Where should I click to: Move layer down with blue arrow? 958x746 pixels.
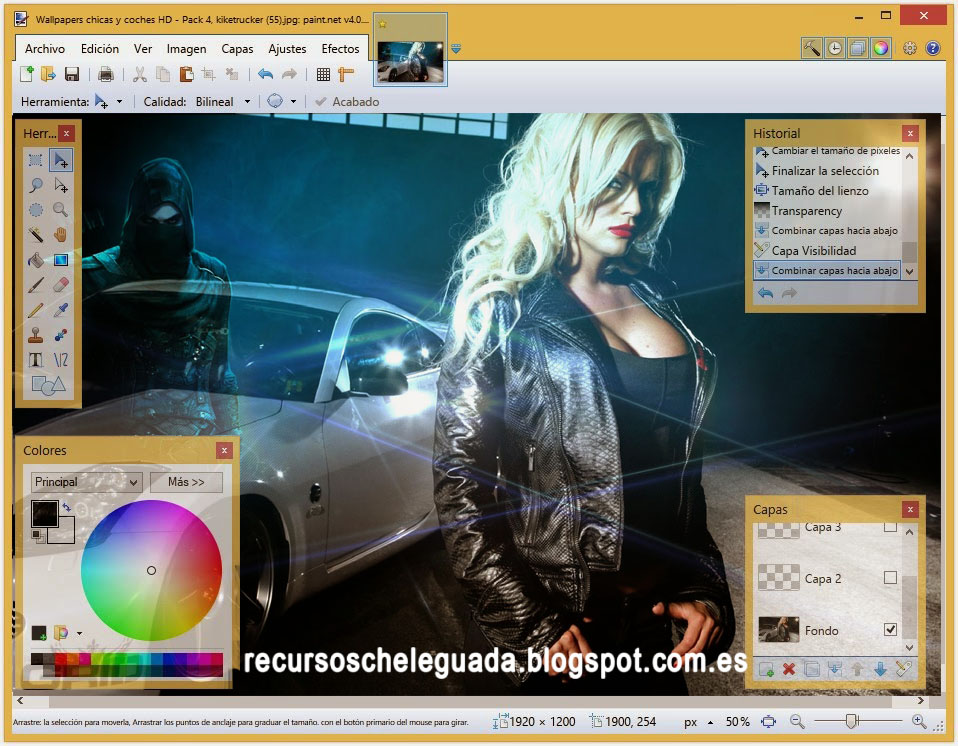[880, 669]
